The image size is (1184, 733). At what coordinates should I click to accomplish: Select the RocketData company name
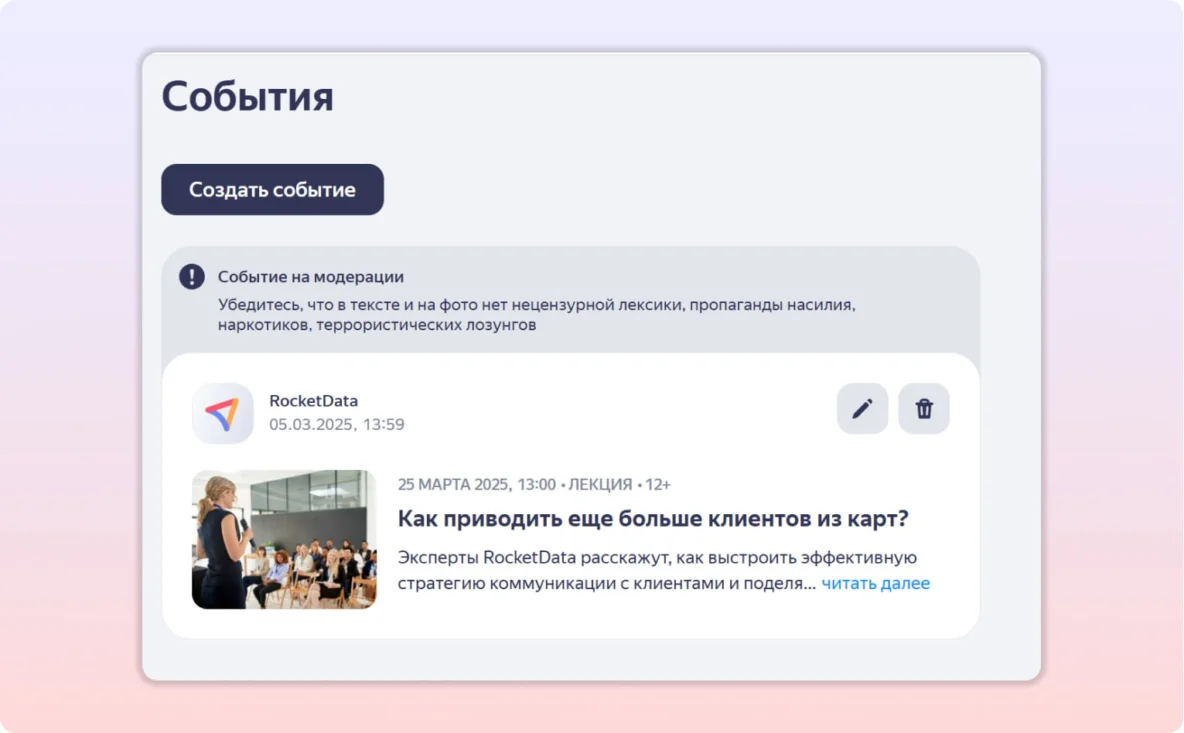[x=313, y=401]
